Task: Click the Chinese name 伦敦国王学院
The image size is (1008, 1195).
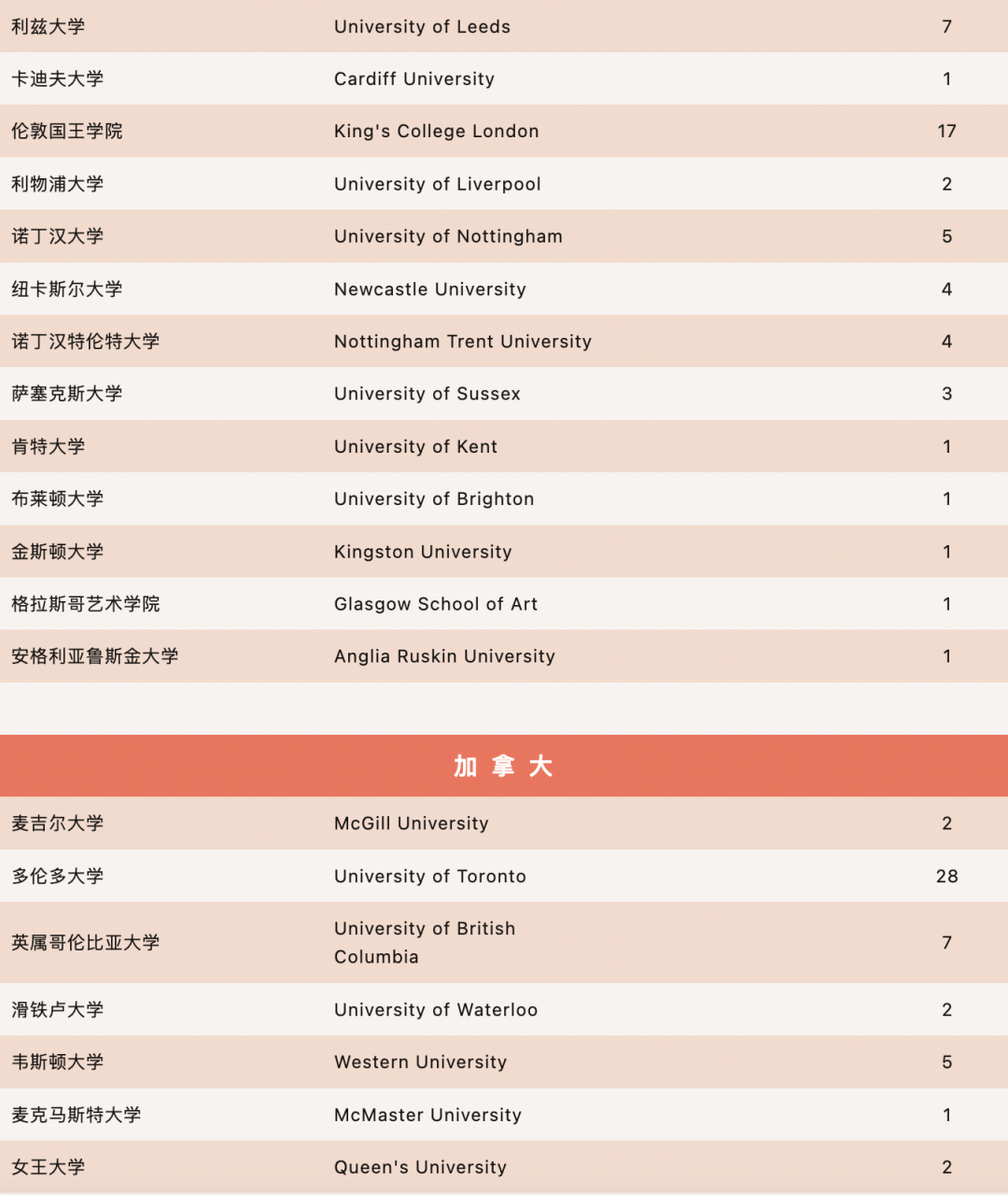Action: 66,131
